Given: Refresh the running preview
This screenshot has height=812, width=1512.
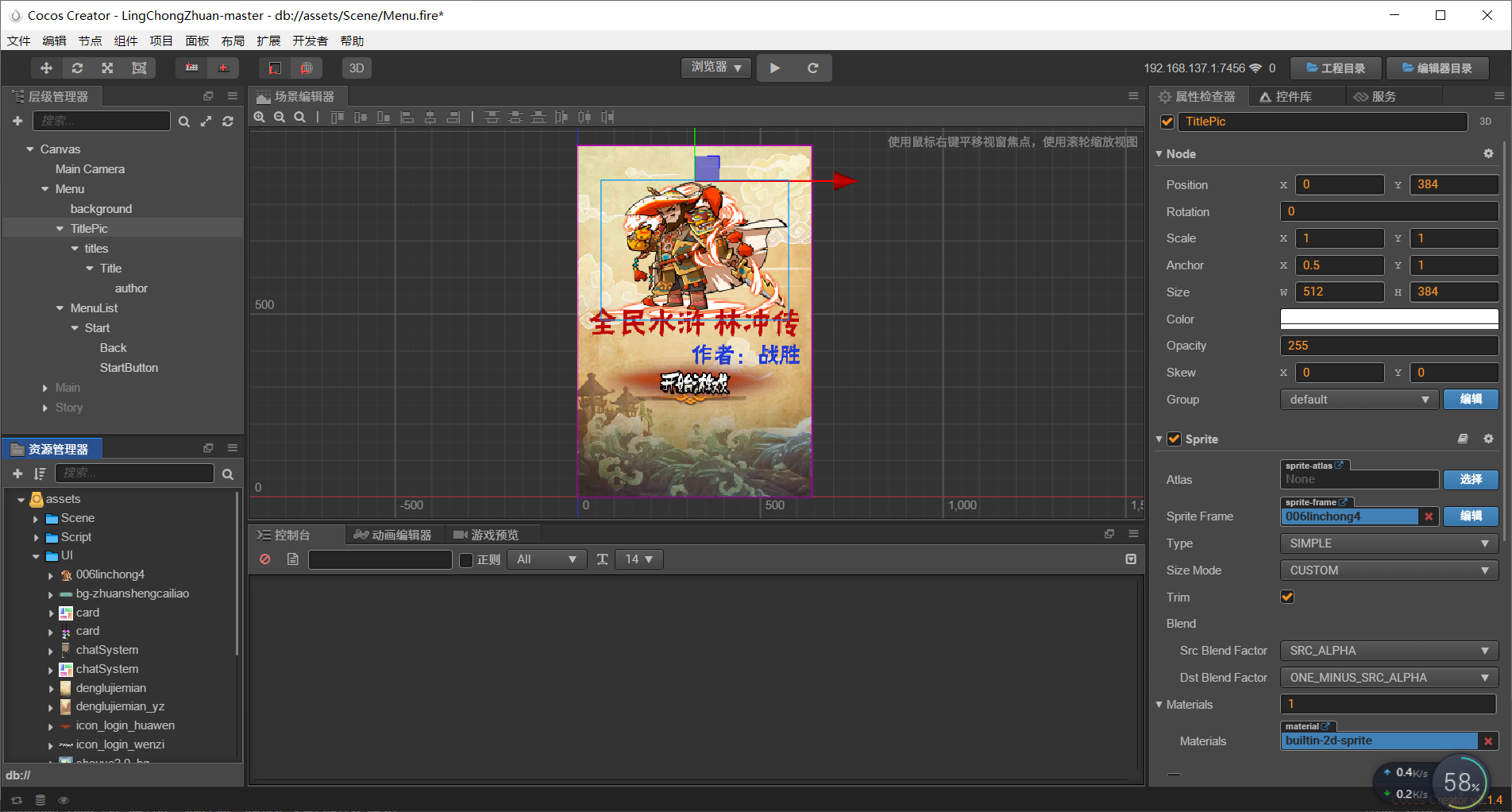Looking at the screenshot, I should (x=812, y=68).
